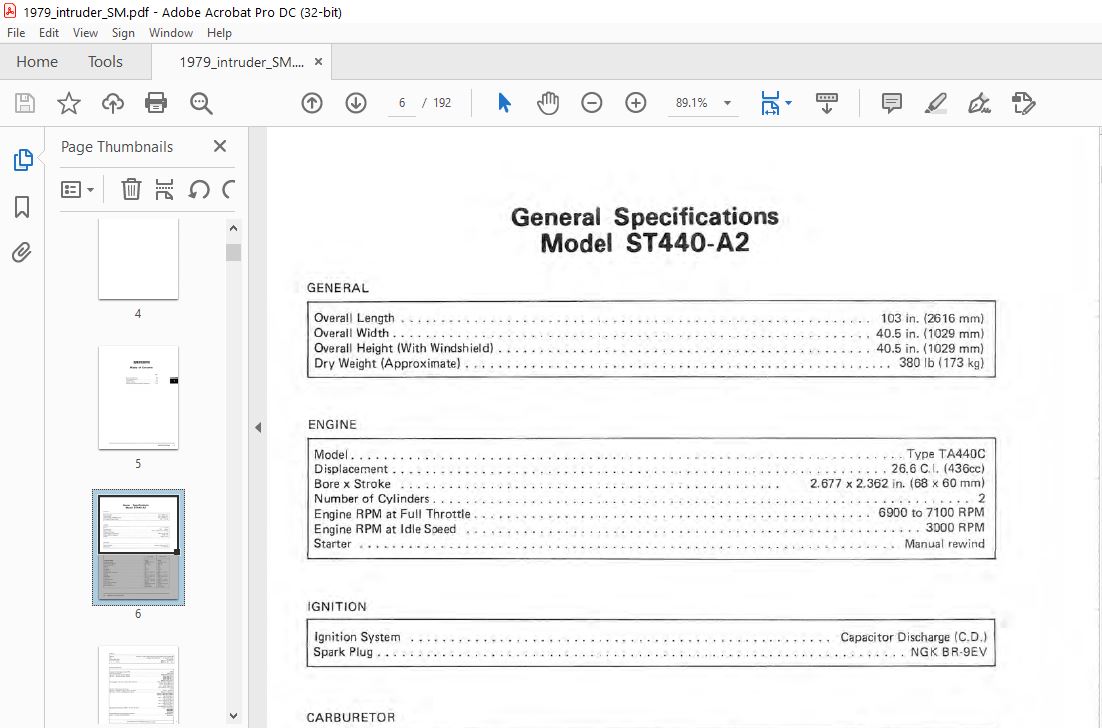Viewport: 1102px width, 728px height.
Task: Open the File menu
Action: pyautogui.click(x=16, y=32)
